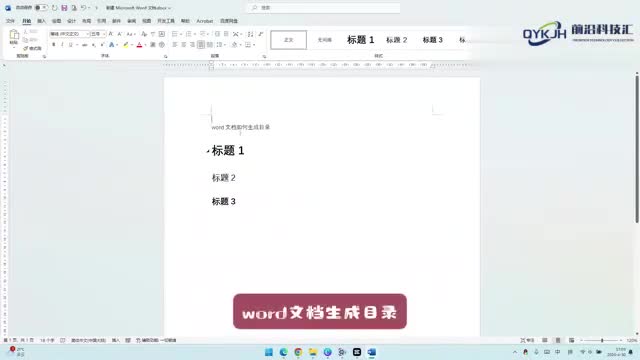Image resolution: width=640 pixels, height=360 pixels.
Task: Click the Bullets list icon
Action: point(175,34)
